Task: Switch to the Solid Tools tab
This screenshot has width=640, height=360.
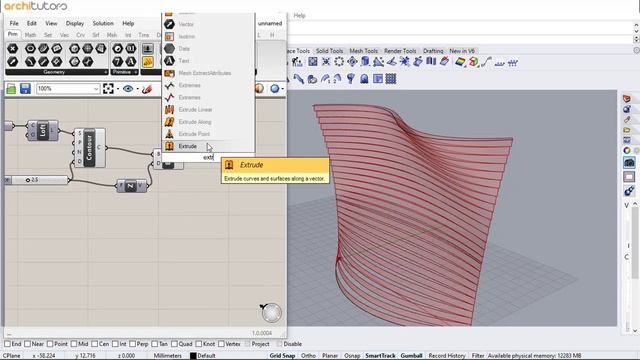Action: [329, 51]
